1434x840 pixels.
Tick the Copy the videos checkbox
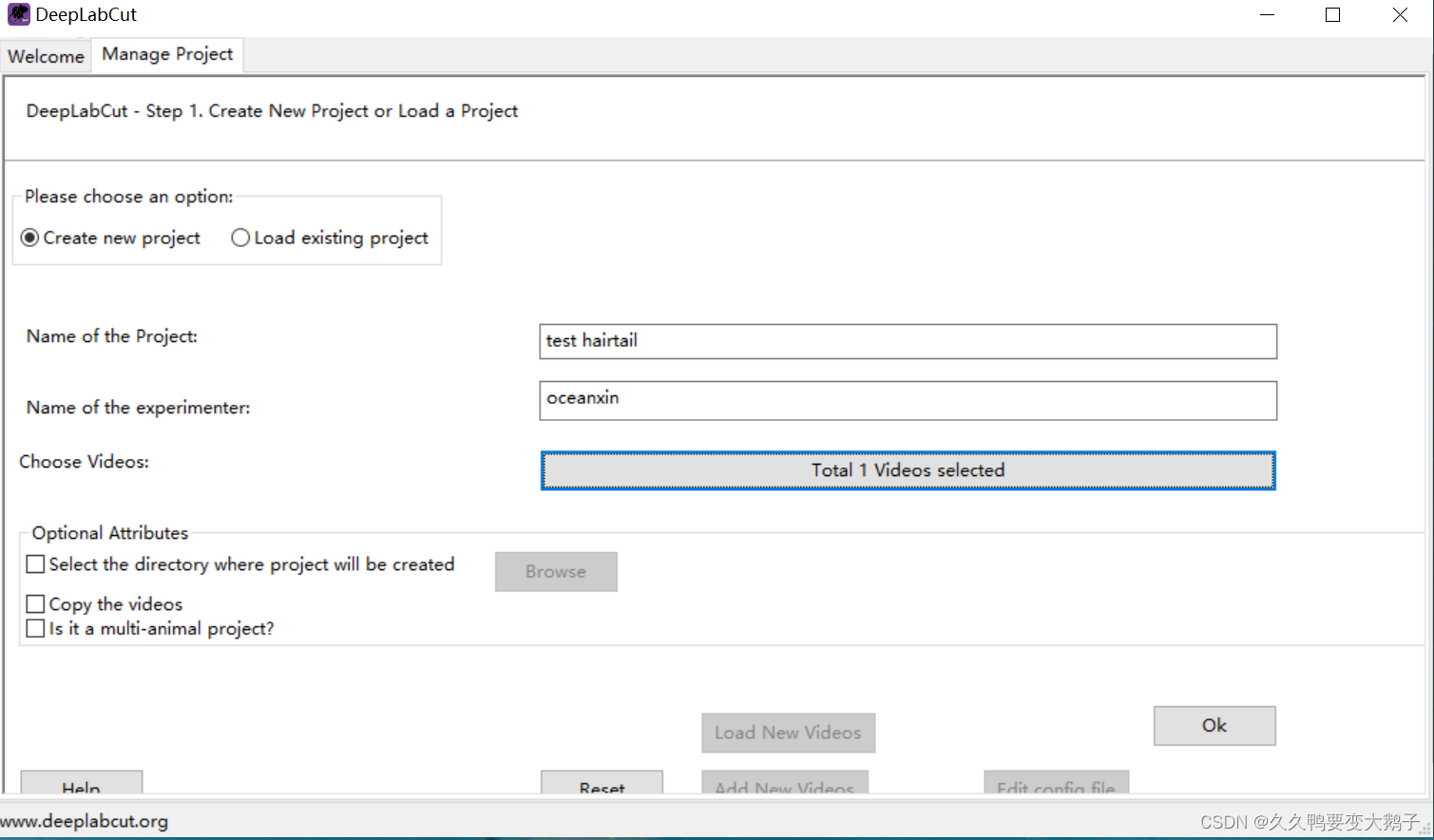35,604
